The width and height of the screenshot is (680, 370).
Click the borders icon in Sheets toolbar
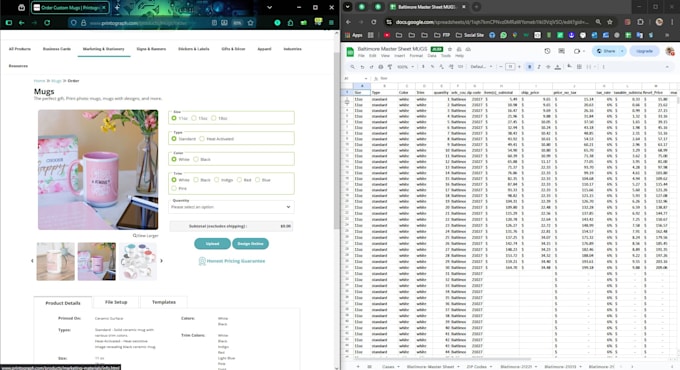click(579, 67)
